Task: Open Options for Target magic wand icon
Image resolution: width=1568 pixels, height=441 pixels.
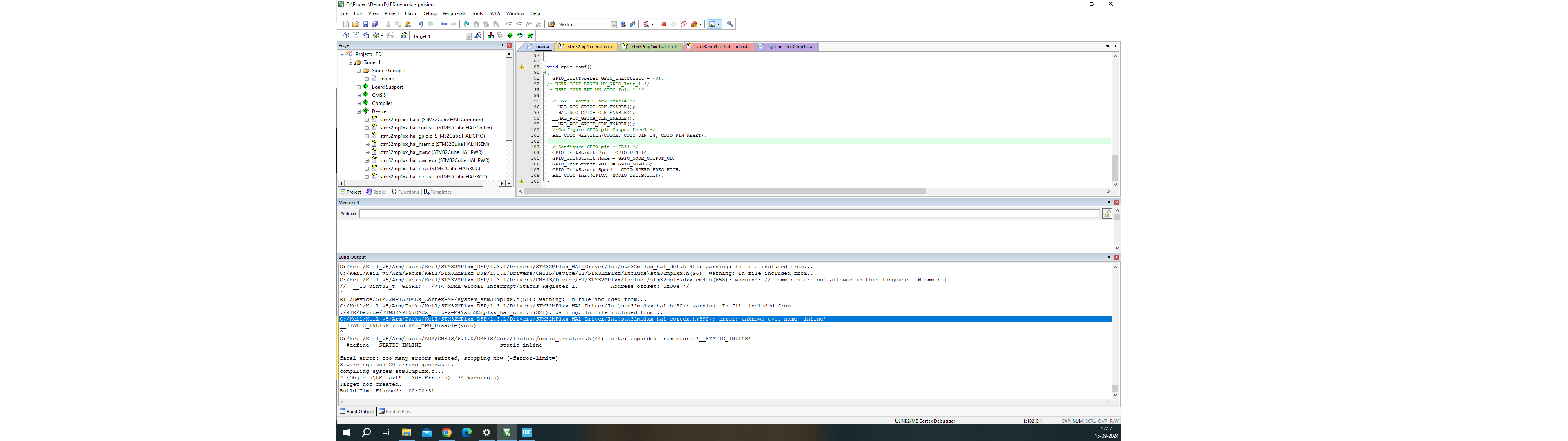Action: tap(478, 36)
